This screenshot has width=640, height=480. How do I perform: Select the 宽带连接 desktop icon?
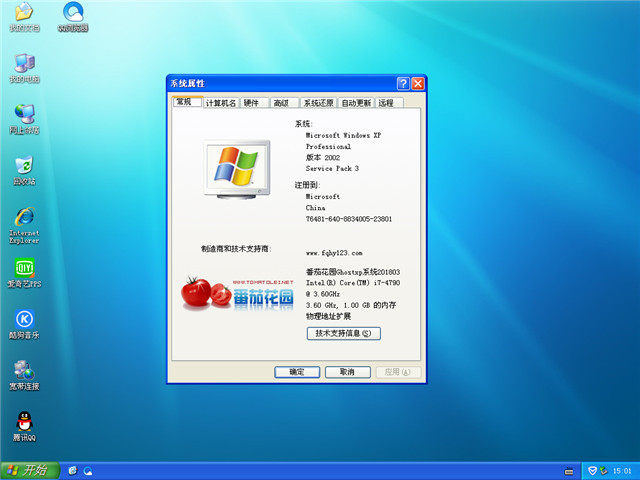pos(24,375)
